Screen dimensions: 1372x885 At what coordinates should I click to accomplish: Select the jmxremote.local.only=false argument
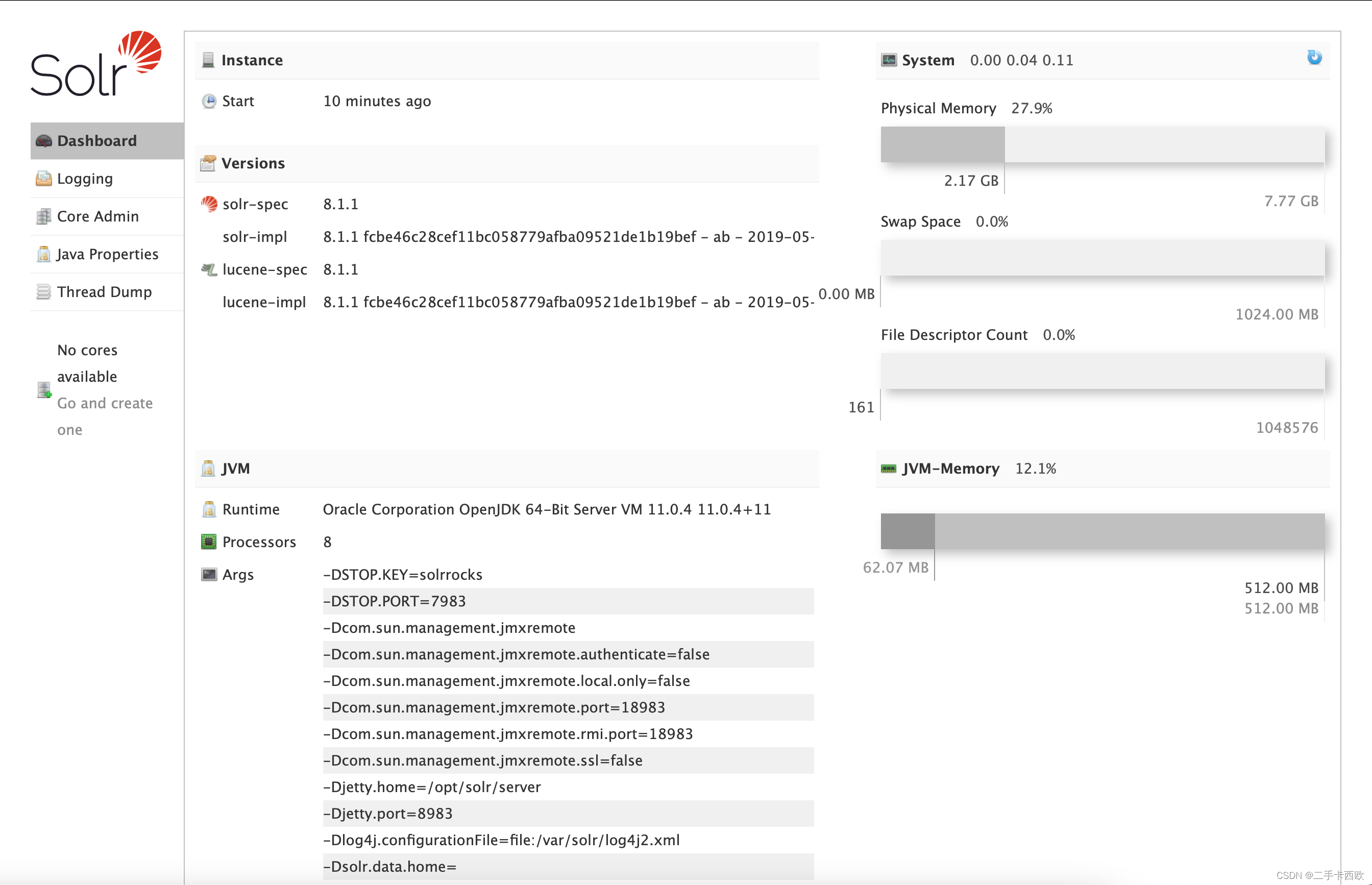pyautogui.click(x=507, y=681)
